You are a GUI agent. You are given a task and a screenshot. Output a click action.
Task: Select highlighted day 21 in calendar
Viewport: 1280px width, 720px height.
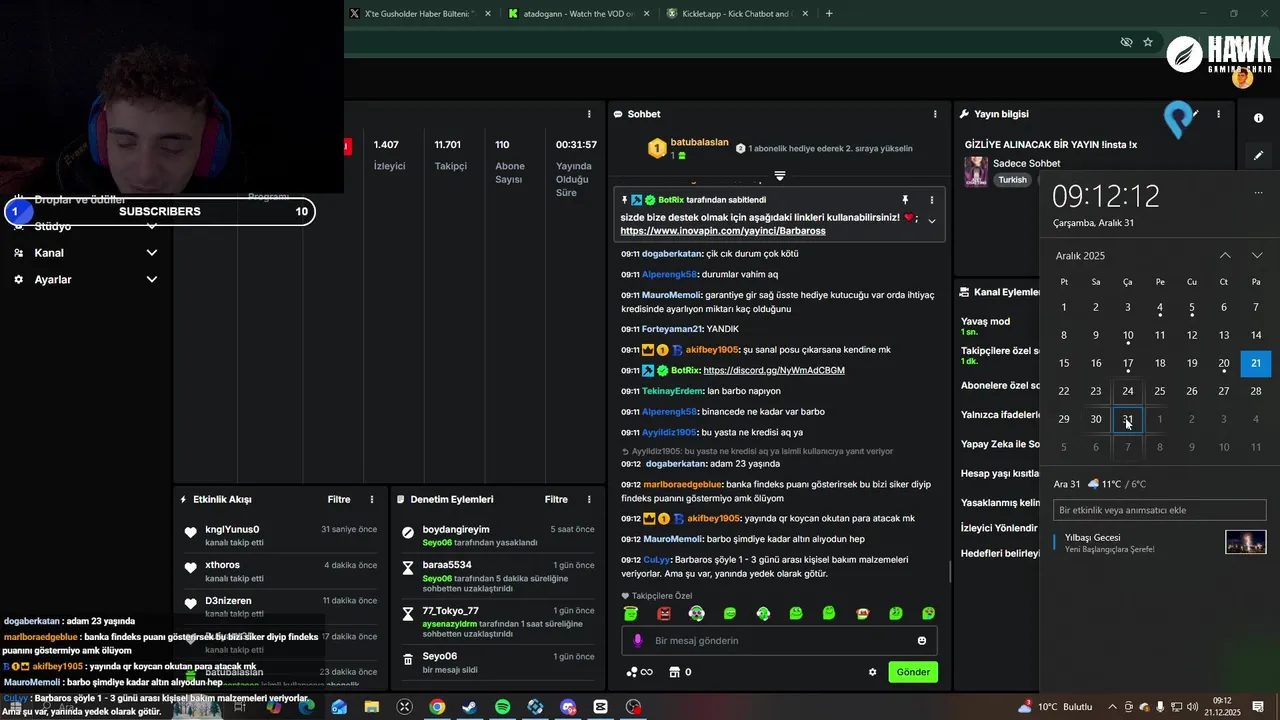pyautogui.click(x=1256, y=363)
